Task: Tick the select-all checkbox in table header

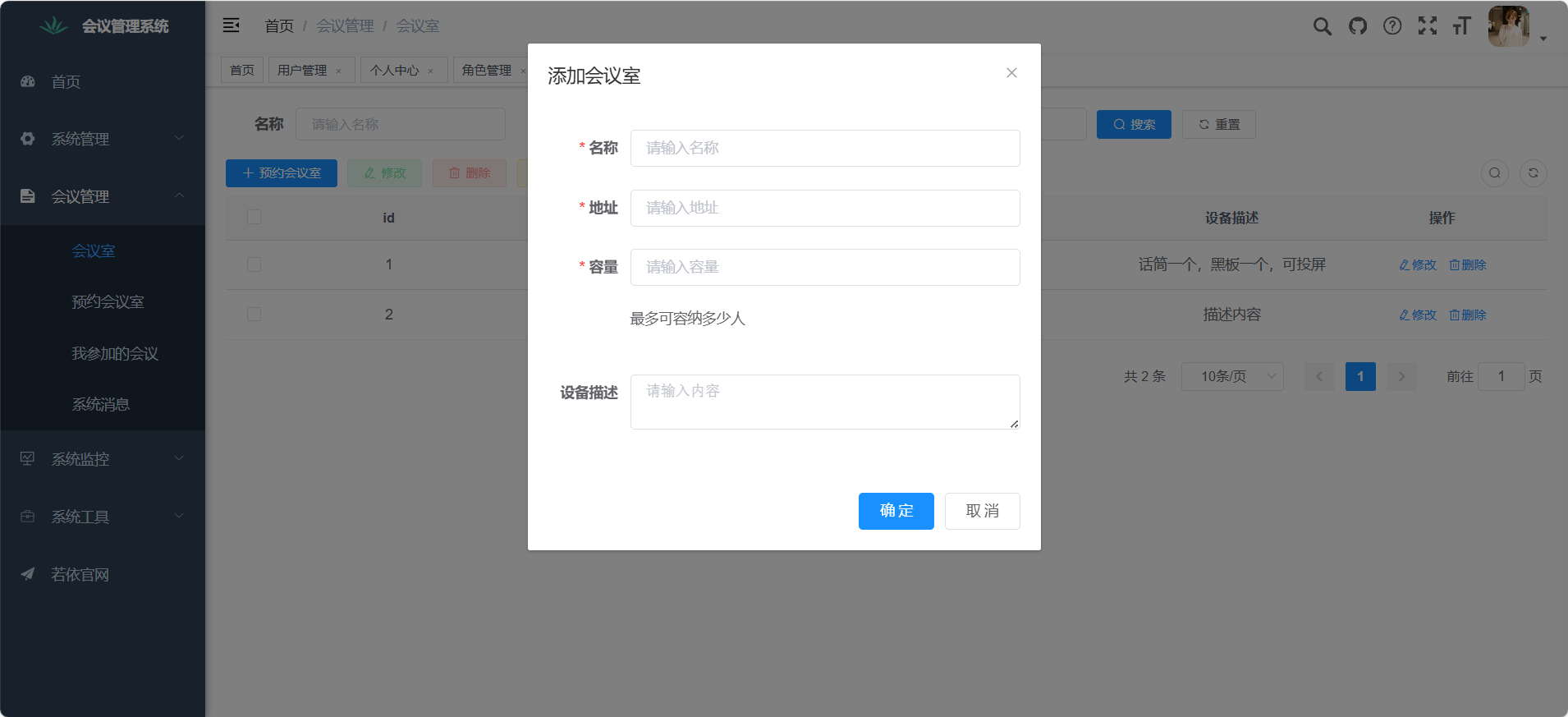Action: [x=254, y=217]
